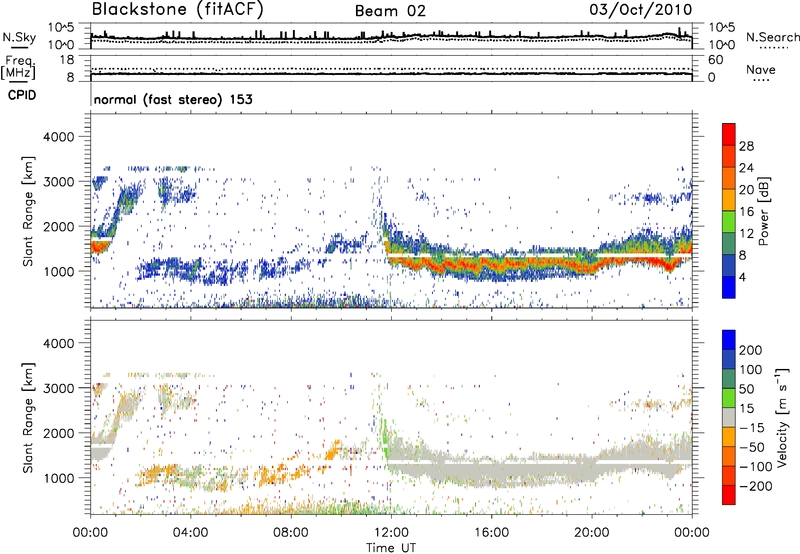Click the "200" velocity color bar value

(751, 350)
